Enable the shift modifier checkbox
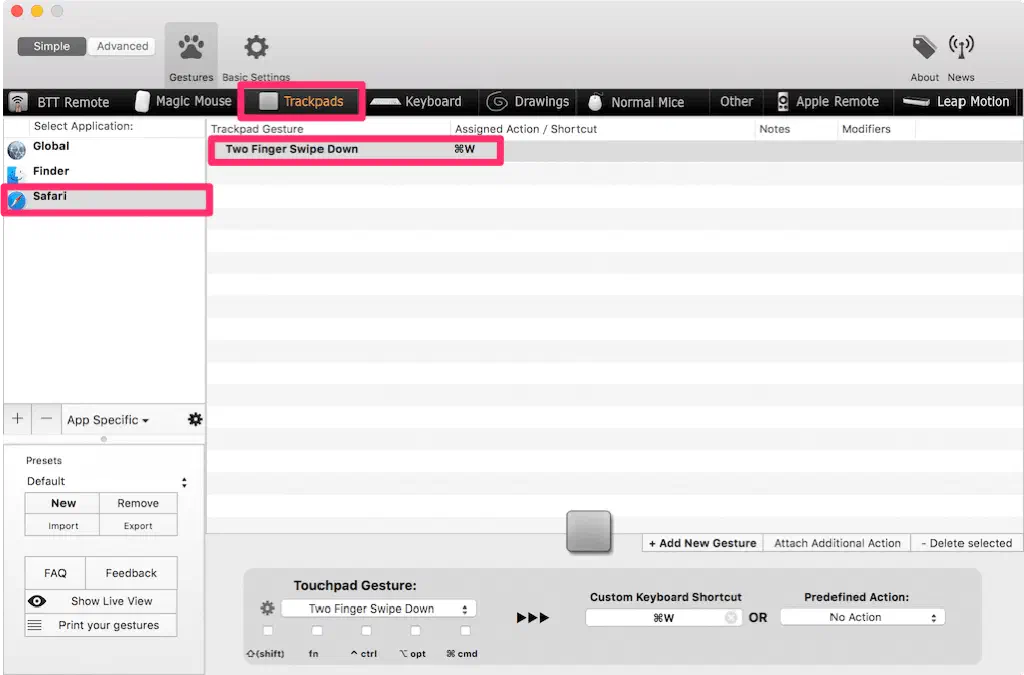Viewport: 1024px width, 675px height. click(x=267, y=631)
